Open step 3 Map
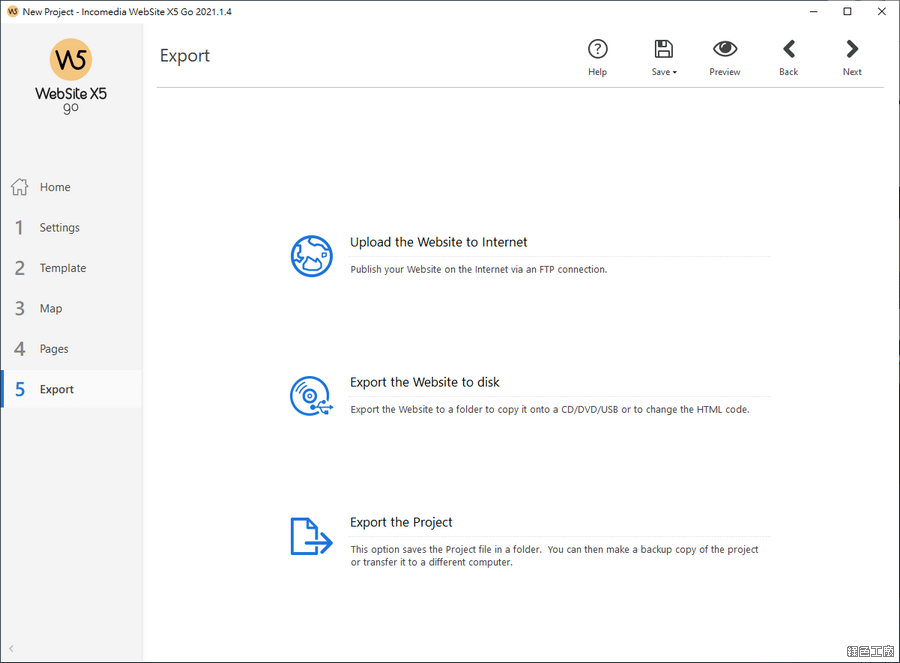The height and width of the screenshot is (663, 900). click(x=71, y=308)
